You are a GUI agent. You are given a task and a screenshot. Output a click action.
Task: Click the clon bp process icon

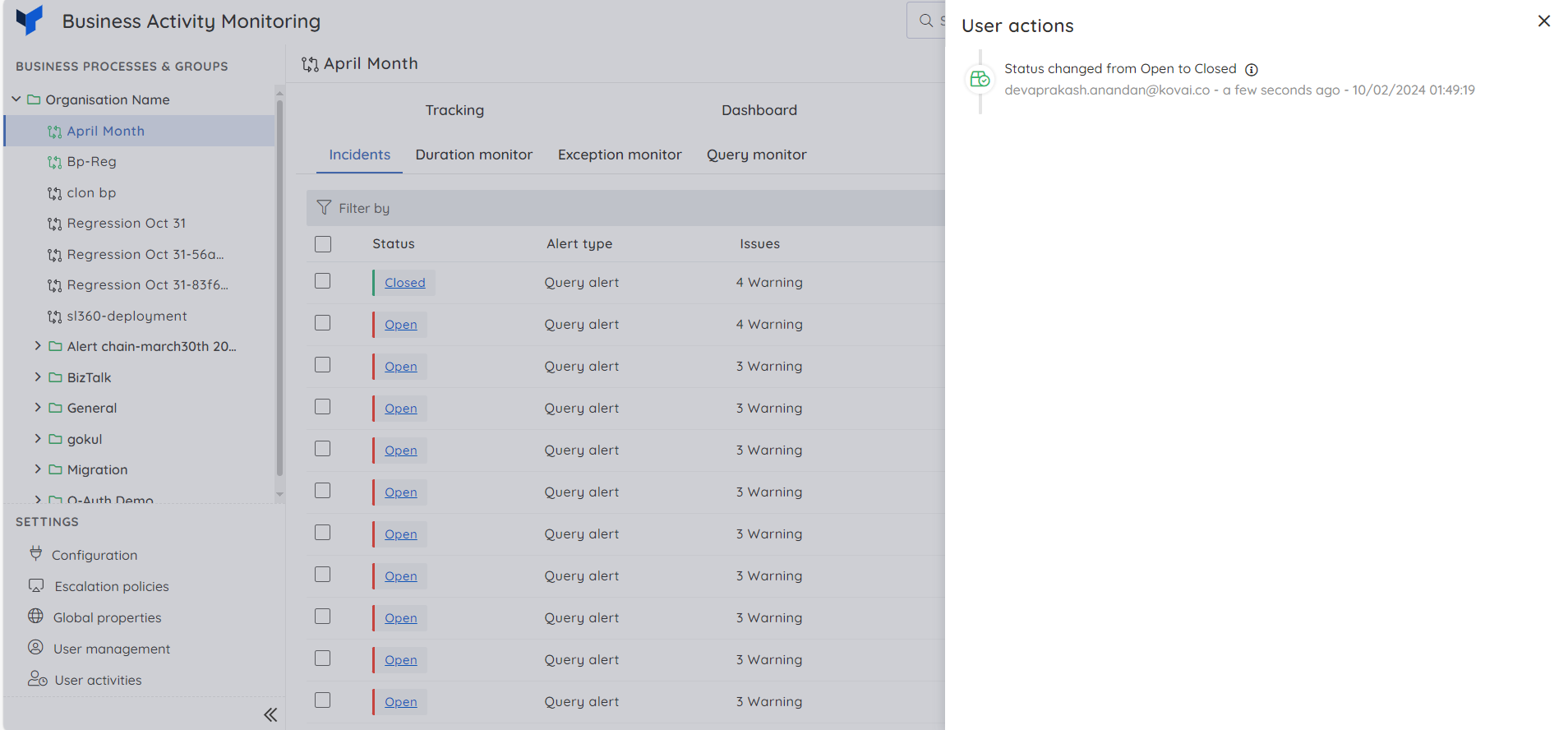[55, 193]
